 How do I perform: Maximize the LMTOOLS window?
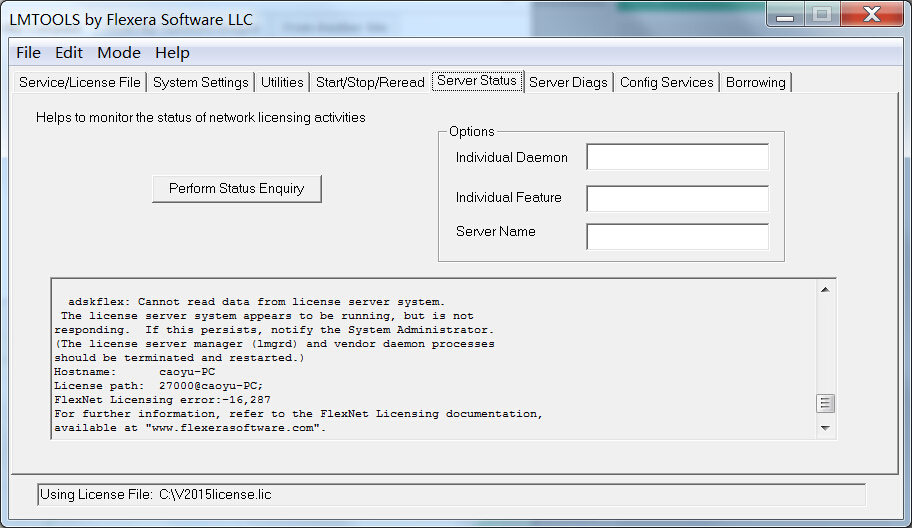(x=822, y=15)
